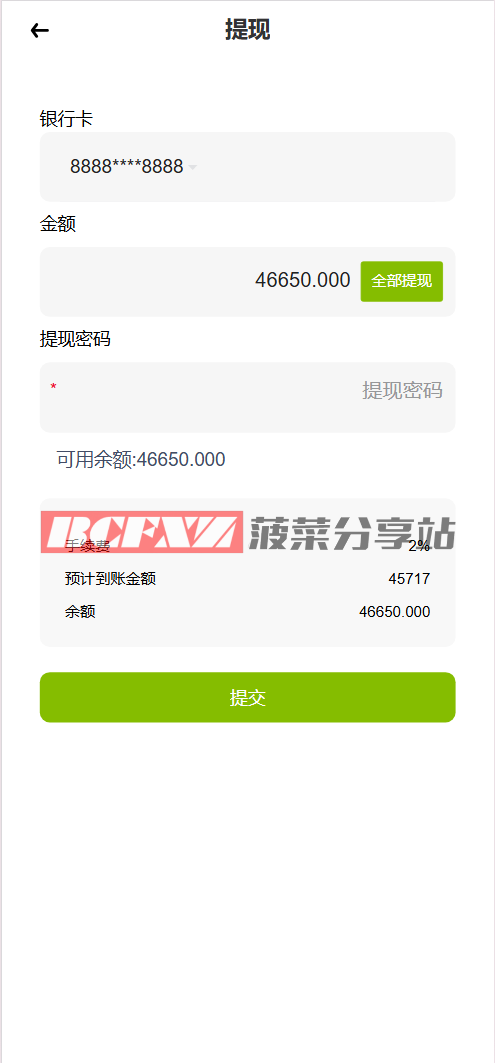Click the 提现密码 input field
Screen dimensions: 495x1063
(x=248, y=397)
